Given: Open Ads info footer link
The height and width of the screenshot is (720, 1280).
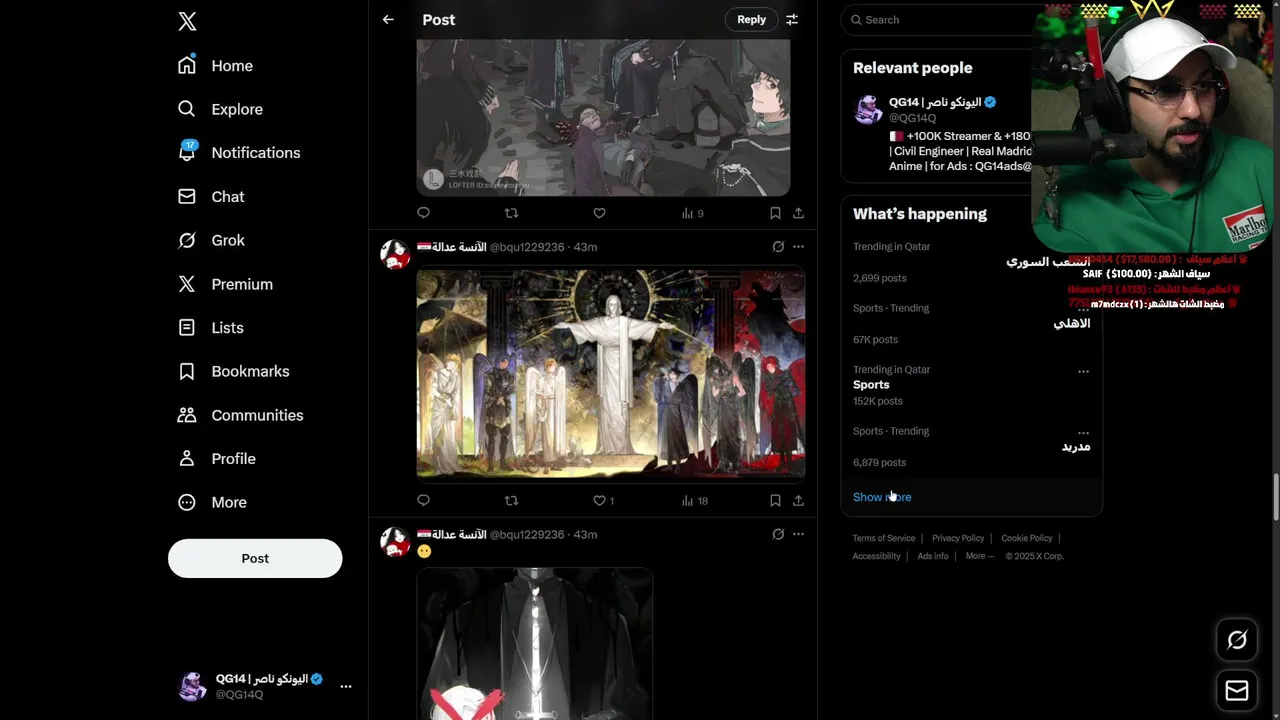Looking at the screenshot, I should [933, 556].
